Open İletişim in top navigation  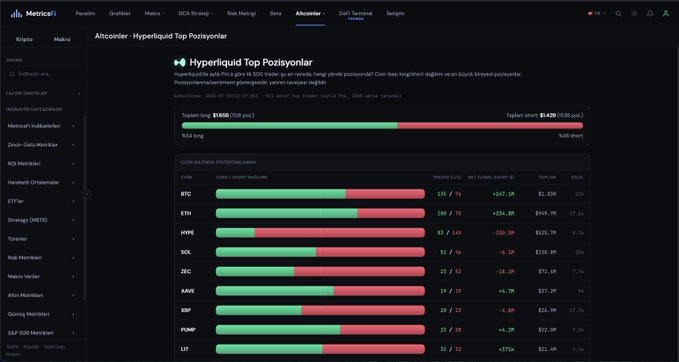click(x=395, y=13)
